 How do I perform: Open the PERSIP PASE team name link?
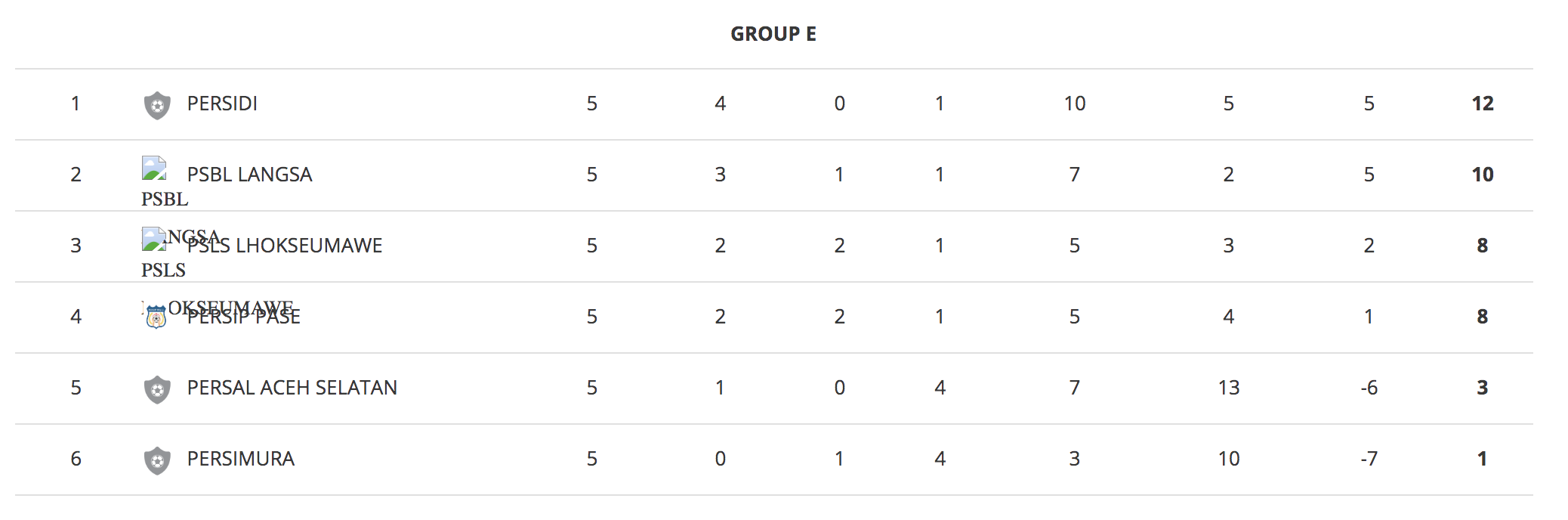pyautogui.click(x=243, y=317)
